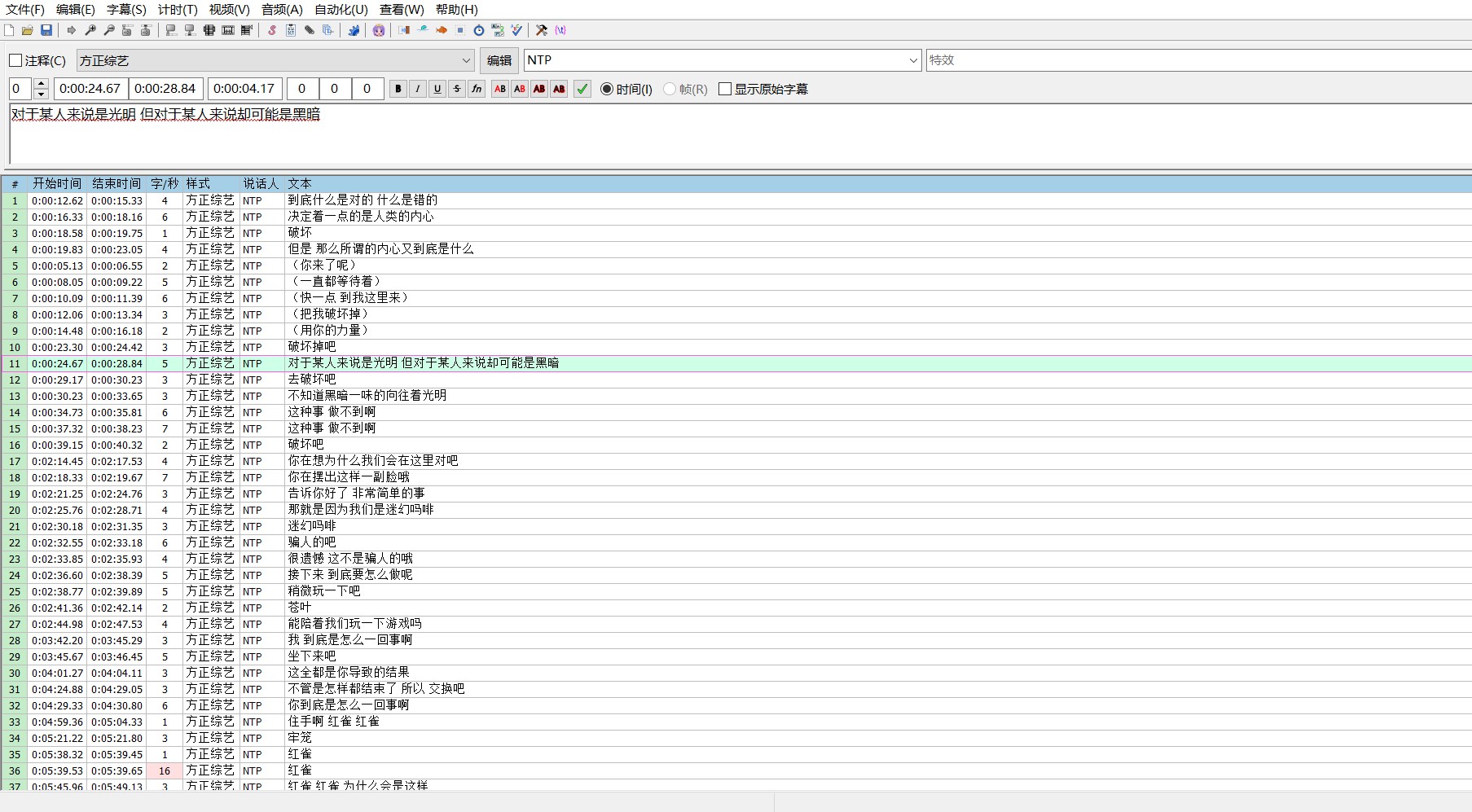Open the 自动化(U) menu

click(341, 10)
